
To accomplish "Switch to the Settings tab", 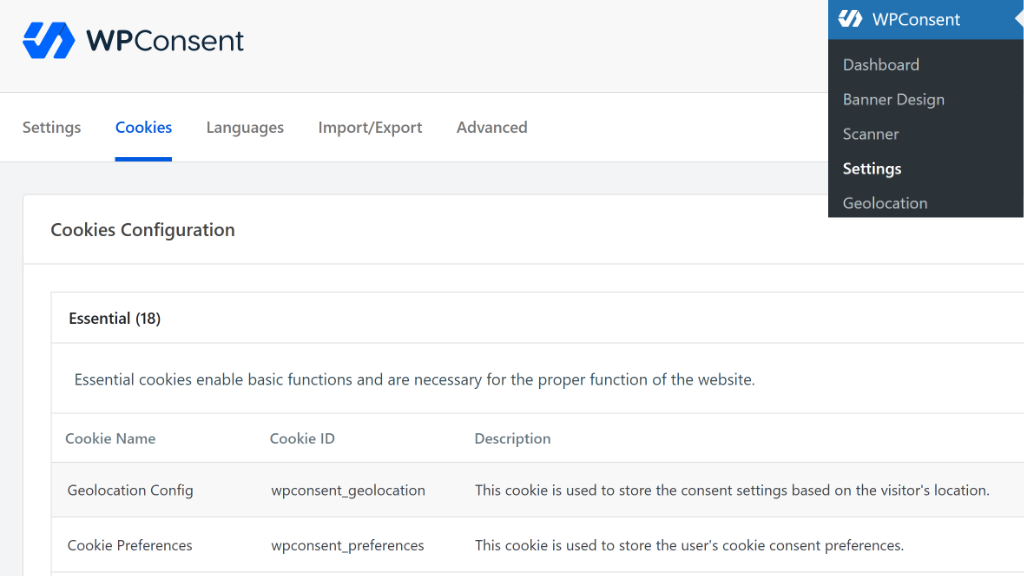I will [x=50, y=127].
